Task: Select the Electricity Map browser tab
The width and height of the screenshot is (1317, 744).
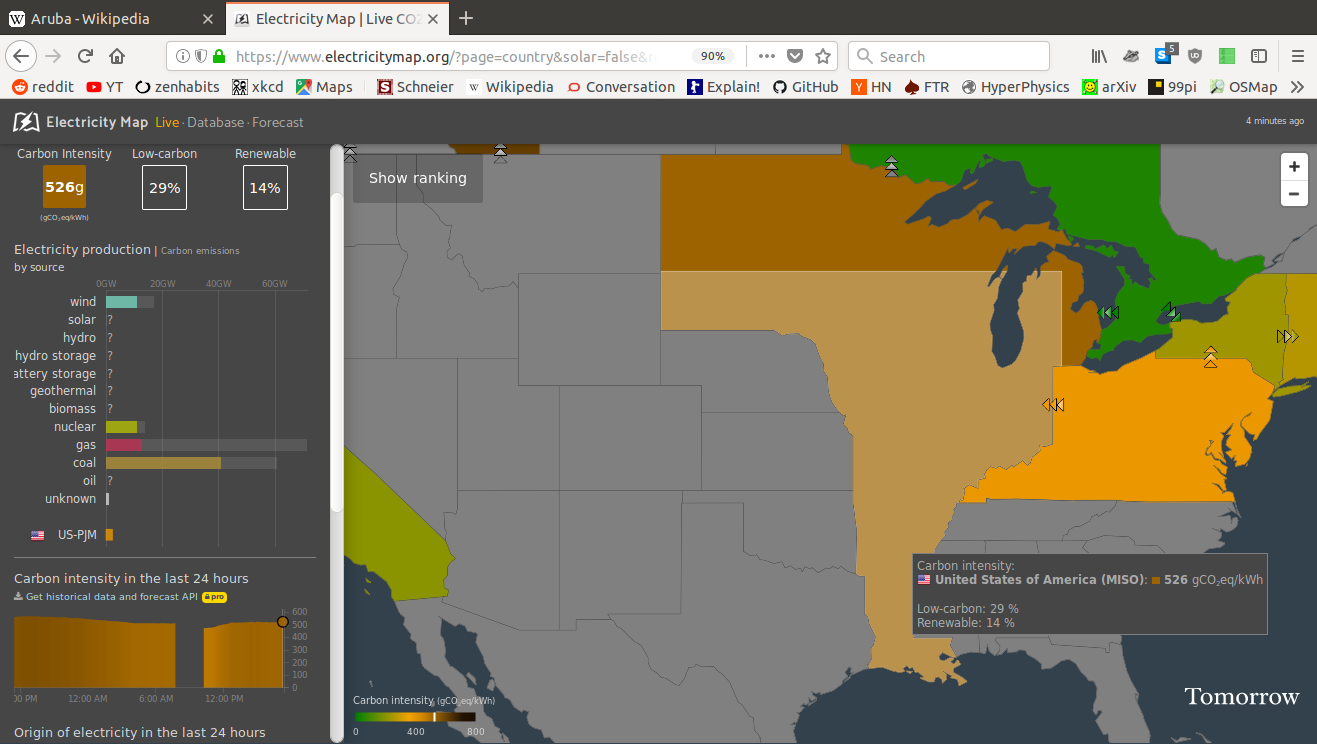Action: tap(336, 18)
